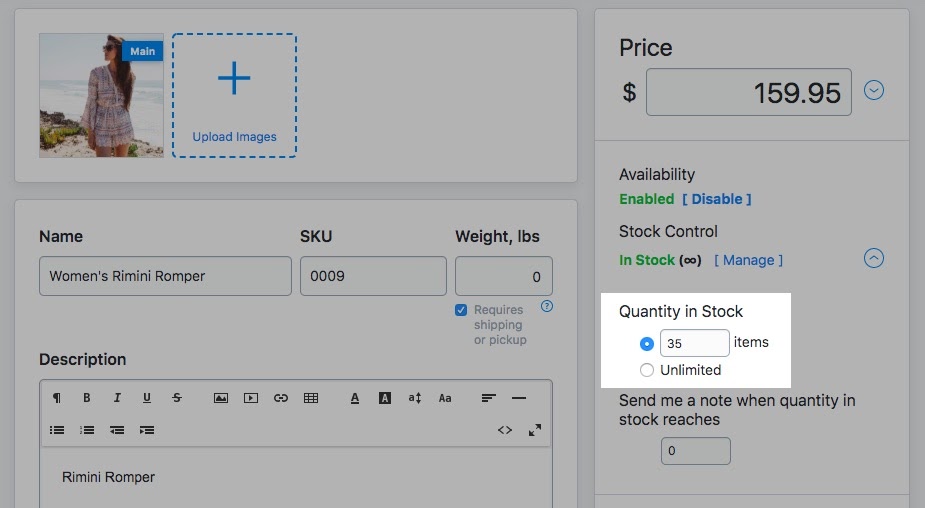Toggle bold formatting in description editor

click(x=87, y=398)
